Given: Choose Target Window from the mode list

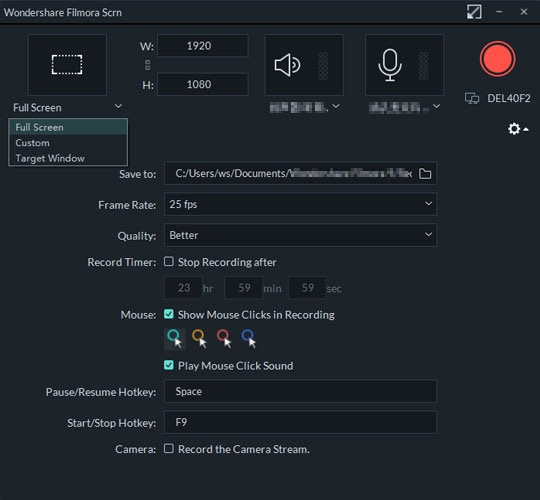Looking at the screenshot, I should 68,158.
